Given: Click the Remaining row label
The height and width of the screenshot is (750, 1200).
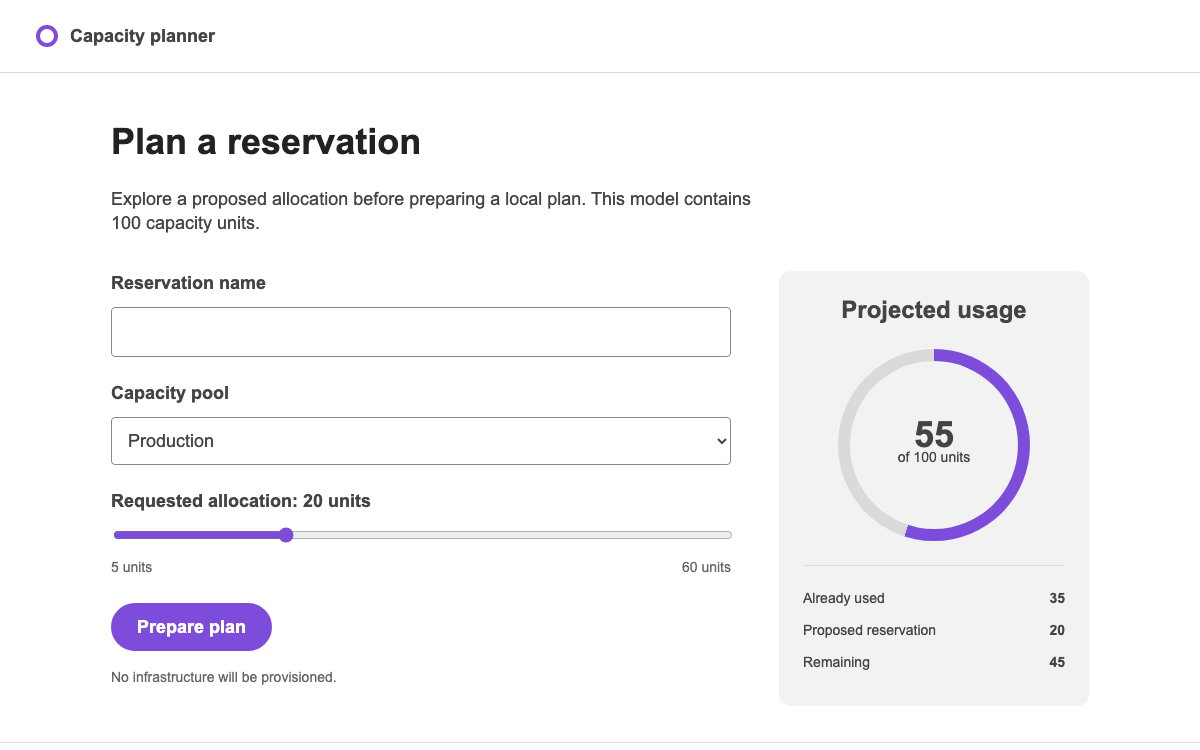Looking at the screenshot, I should point(836,662).
